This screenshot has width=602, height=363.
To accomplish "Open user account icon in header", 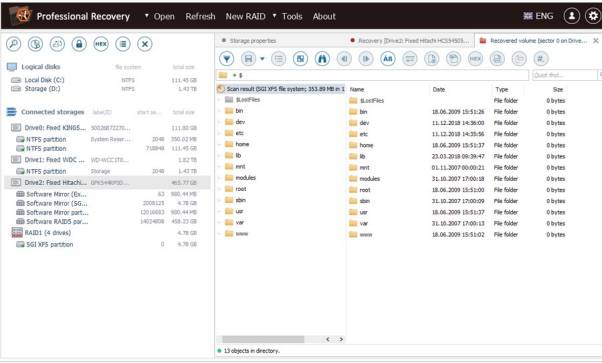I will 571,16.
